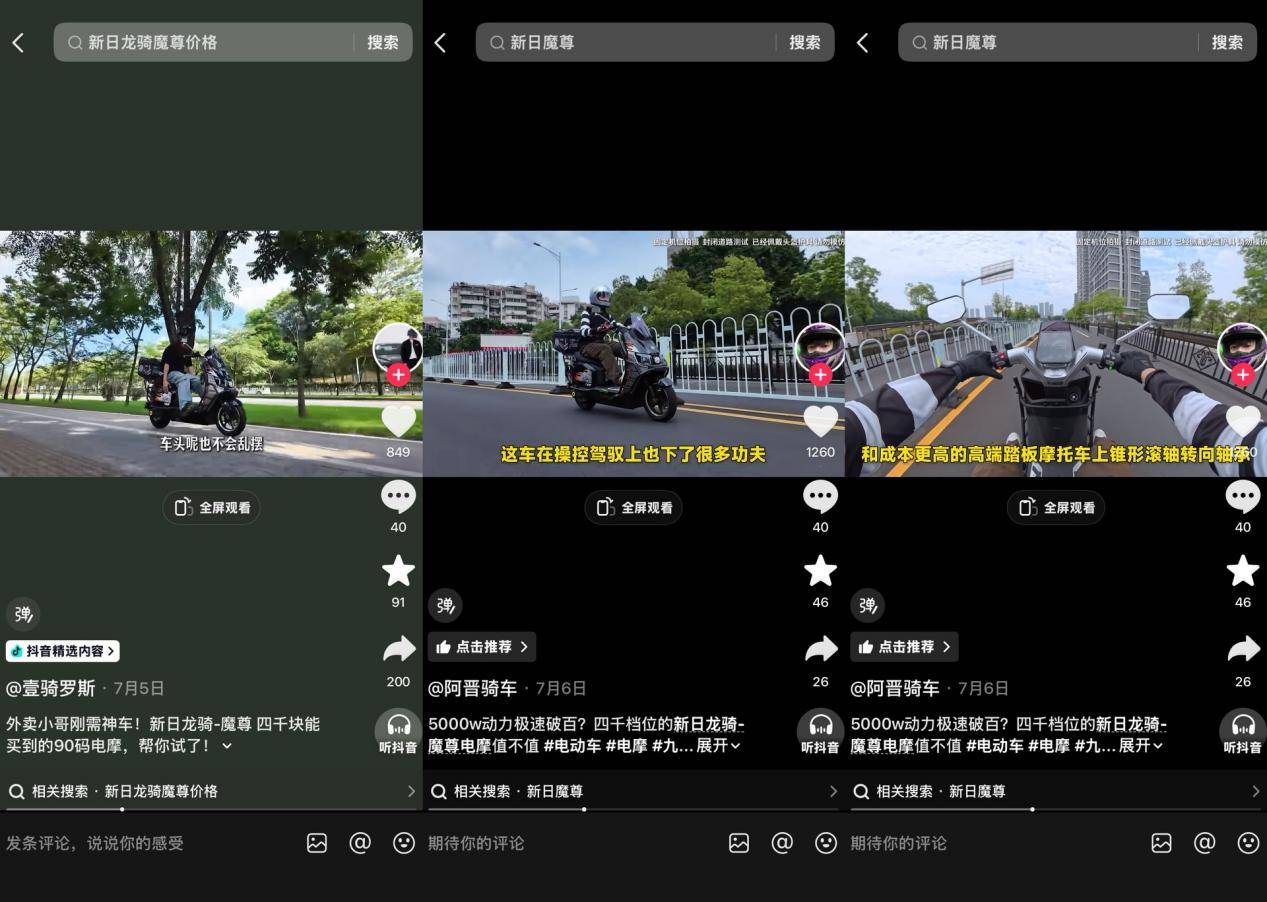Viewport: 1267px width, 902px height.
Task: Open 点击推荐 chevron button in right screenshot
Action: pyautogui.click(x=904, y=647)
